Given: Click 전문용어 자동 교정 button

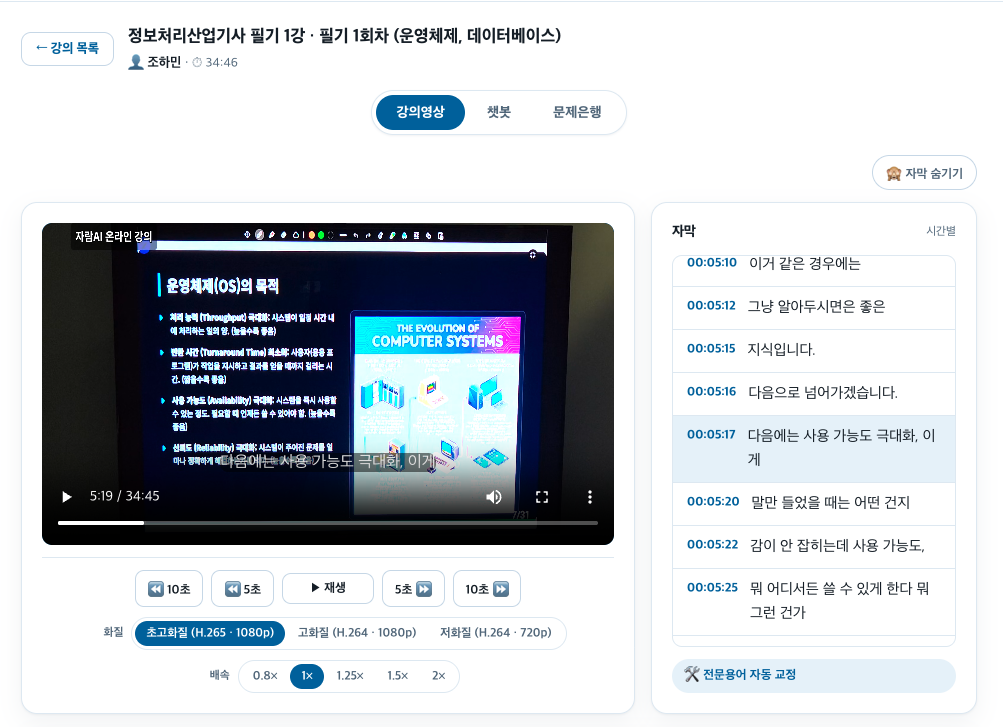Looking at the screenshot, I should [x=814, y=675].
